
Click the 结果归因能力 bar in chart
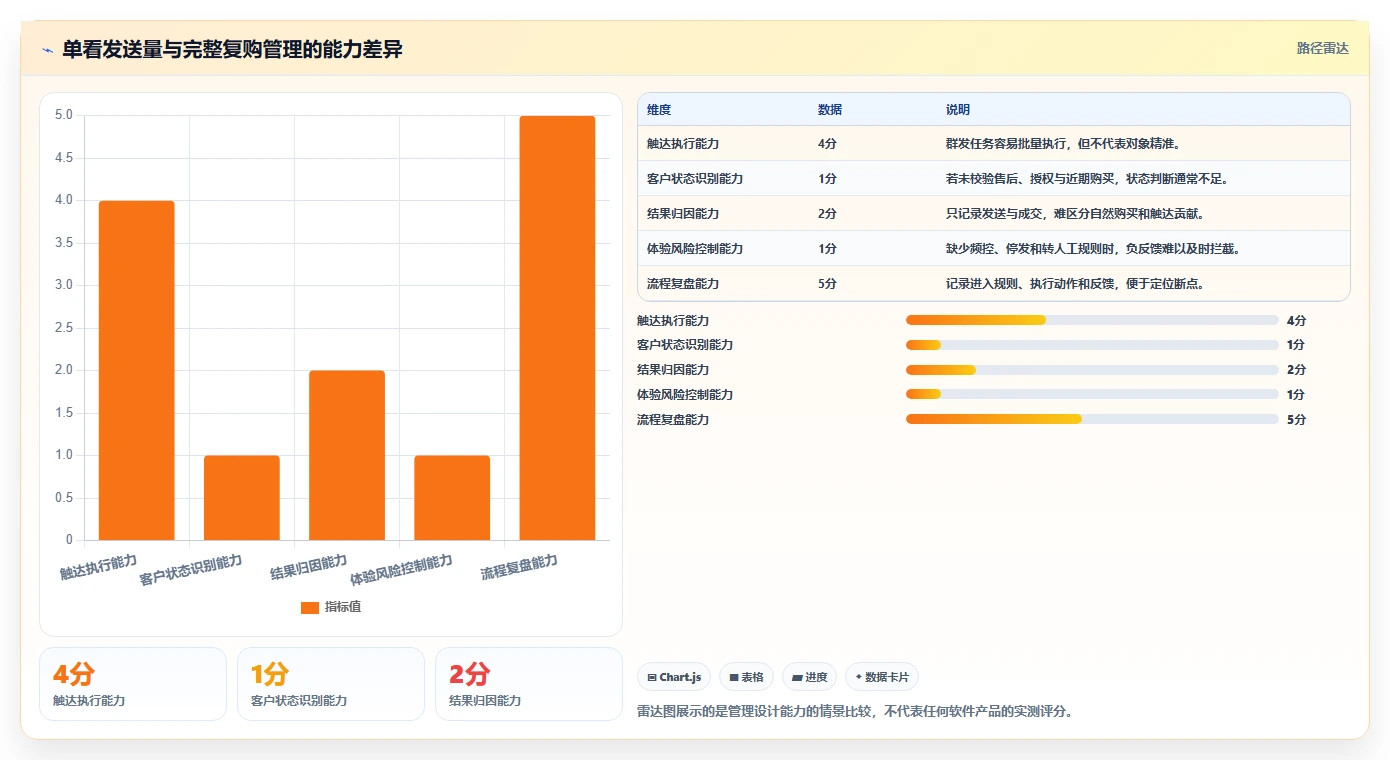pos(347,455)
